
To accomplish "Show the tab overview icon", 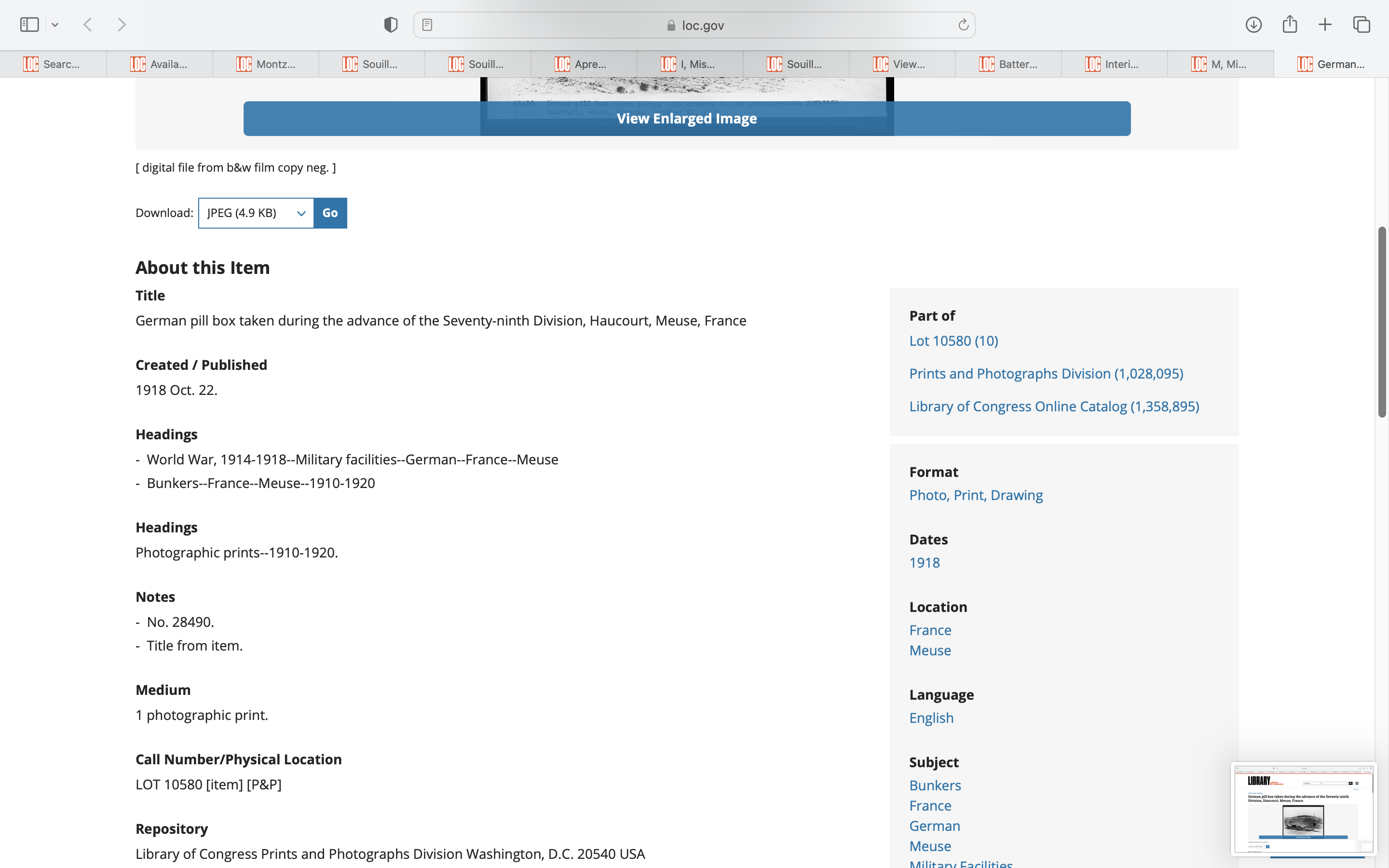I will tap(1362, 25).
